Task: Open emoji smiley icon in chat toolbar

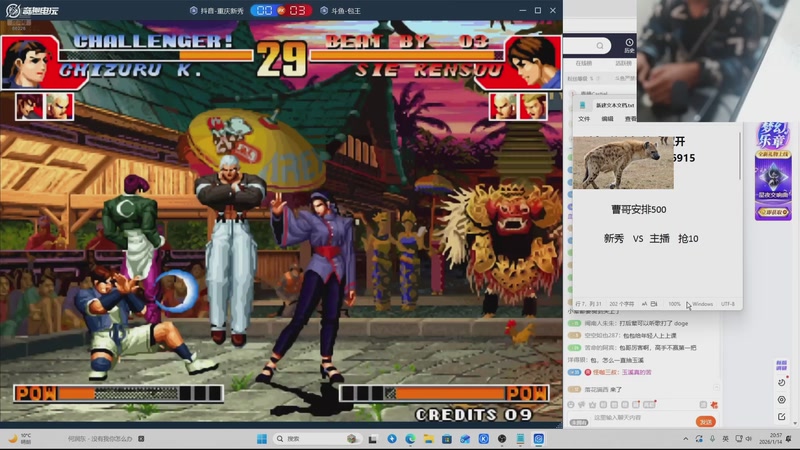Action: (571, 405)
